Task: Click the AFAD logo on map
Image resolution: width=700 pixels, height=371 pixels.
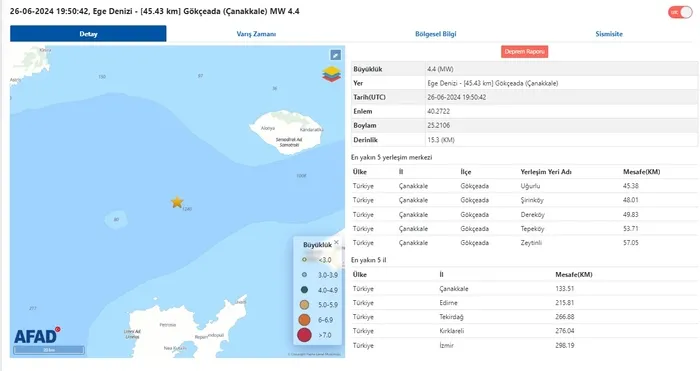Action: click(x=37, y=336)
